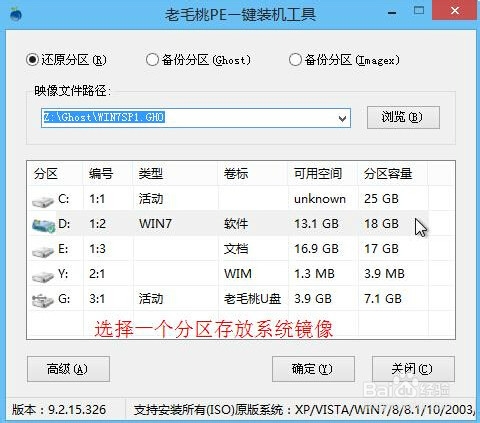Click the 13.1 GB free space cell
This screenshot has width=480, height=423.
[316, 224]
